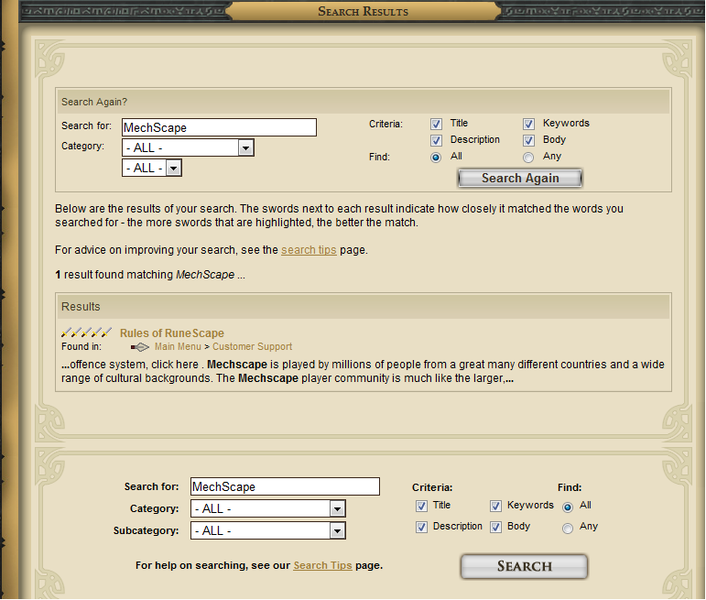
Task: Open the Rules of RuneScape result
Action: pyautogui.click(x=172, y=333)
